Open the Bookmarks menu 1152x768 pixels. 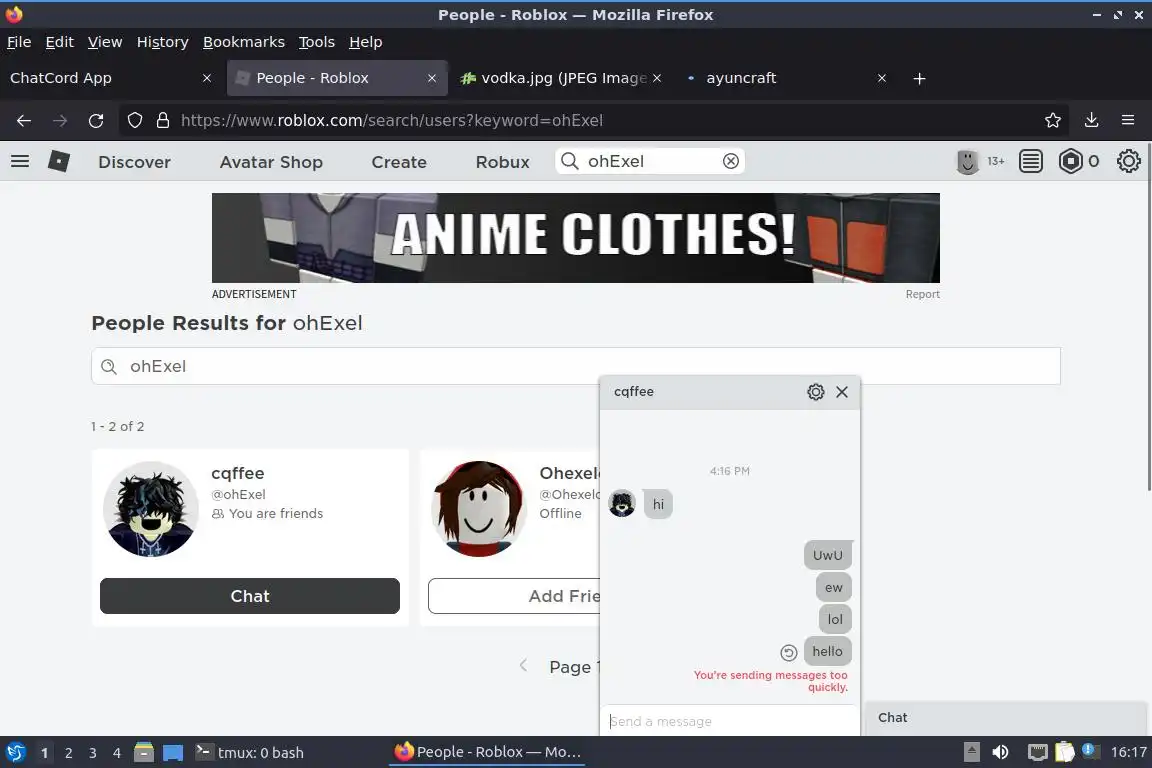[243, 42]
